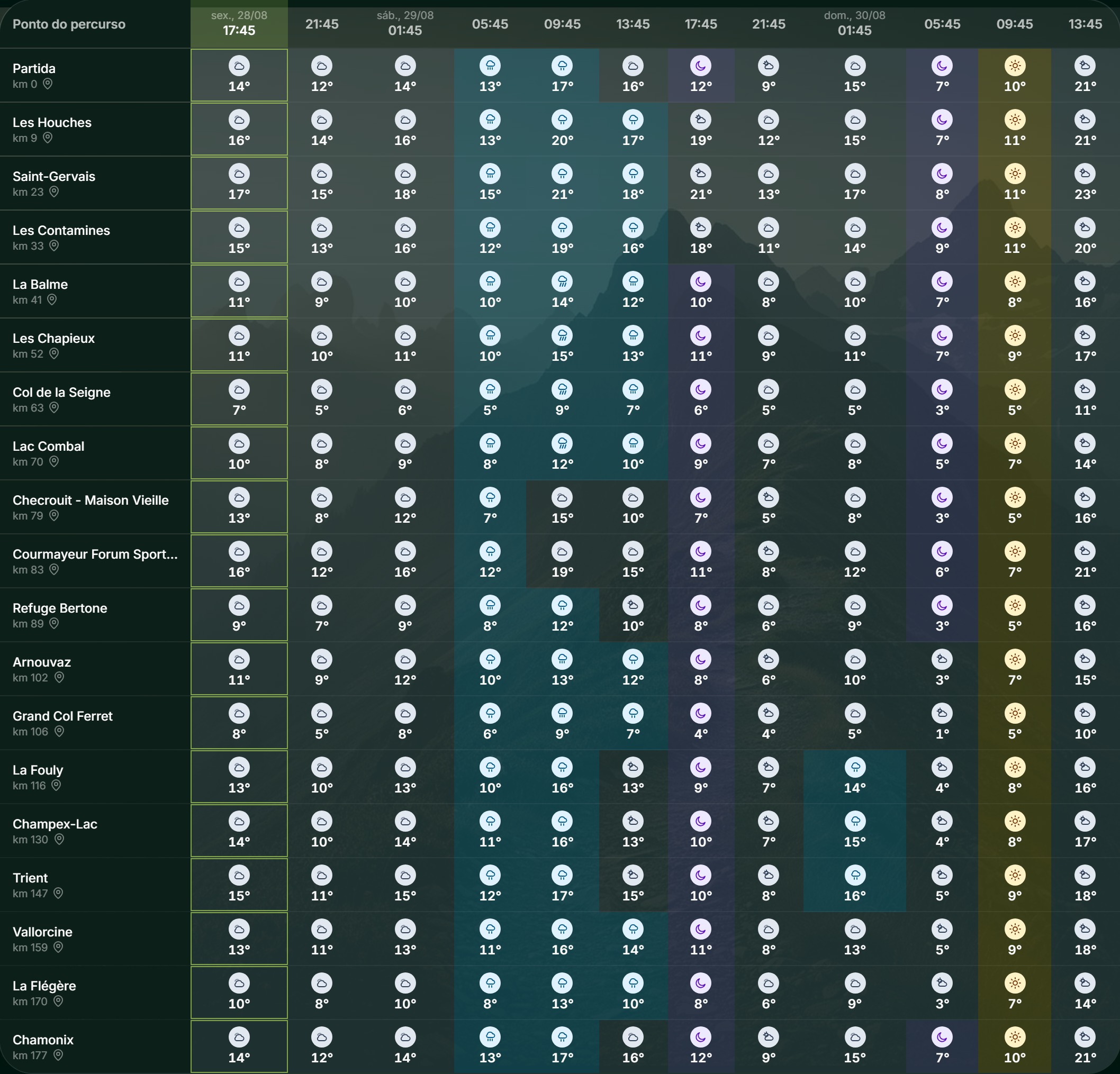This screenshot has height=1074, width=1120.
Task: Click the 'km 102' label under Arnouvaz
Action: [30, 678]
